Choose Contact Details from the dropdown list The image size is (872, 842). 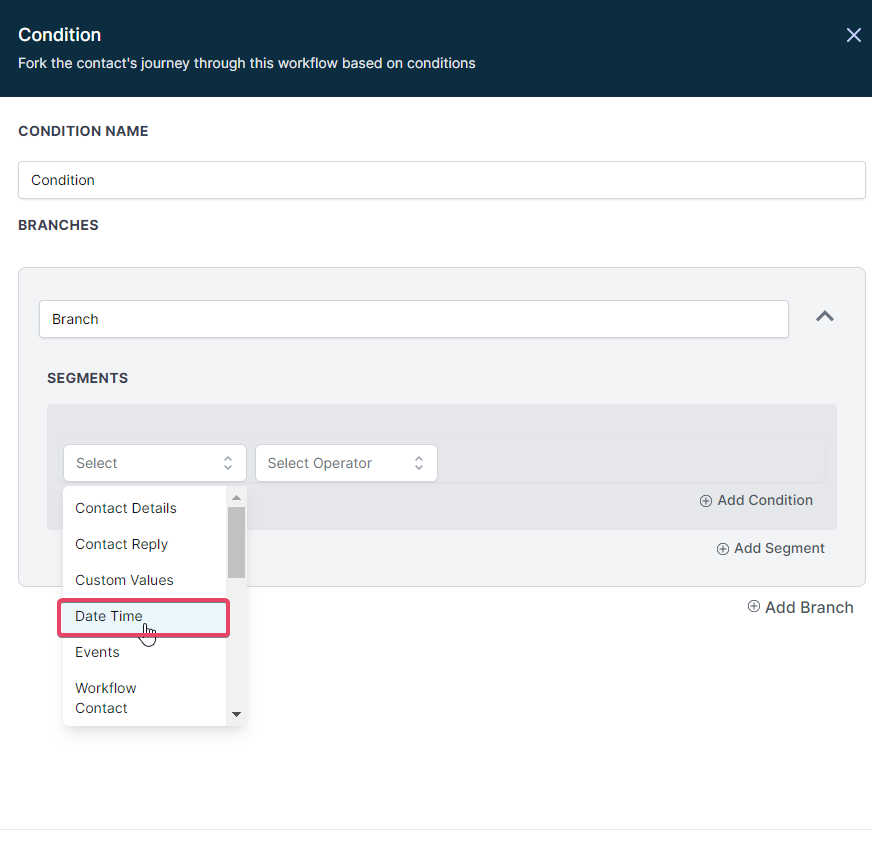(x=126, y=508)
